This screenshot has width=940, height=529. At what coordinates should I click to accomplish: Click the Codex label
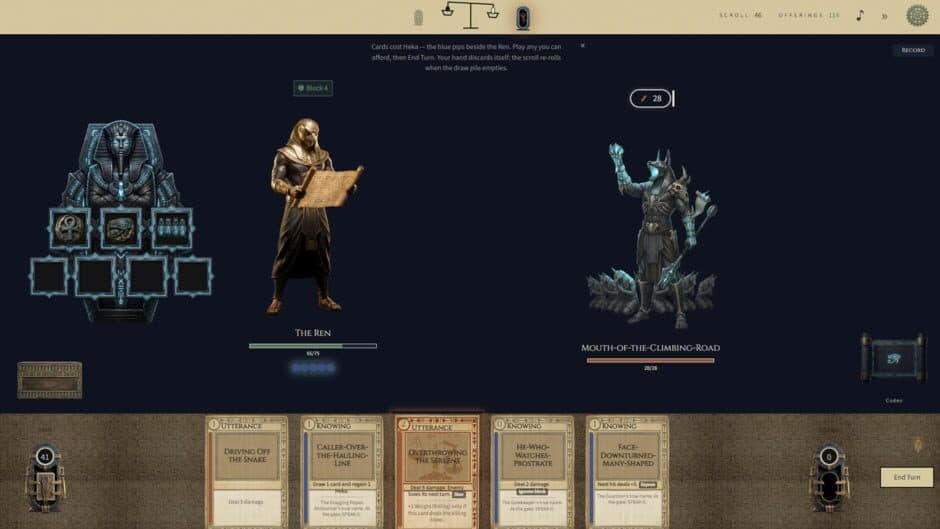point(893,401)
